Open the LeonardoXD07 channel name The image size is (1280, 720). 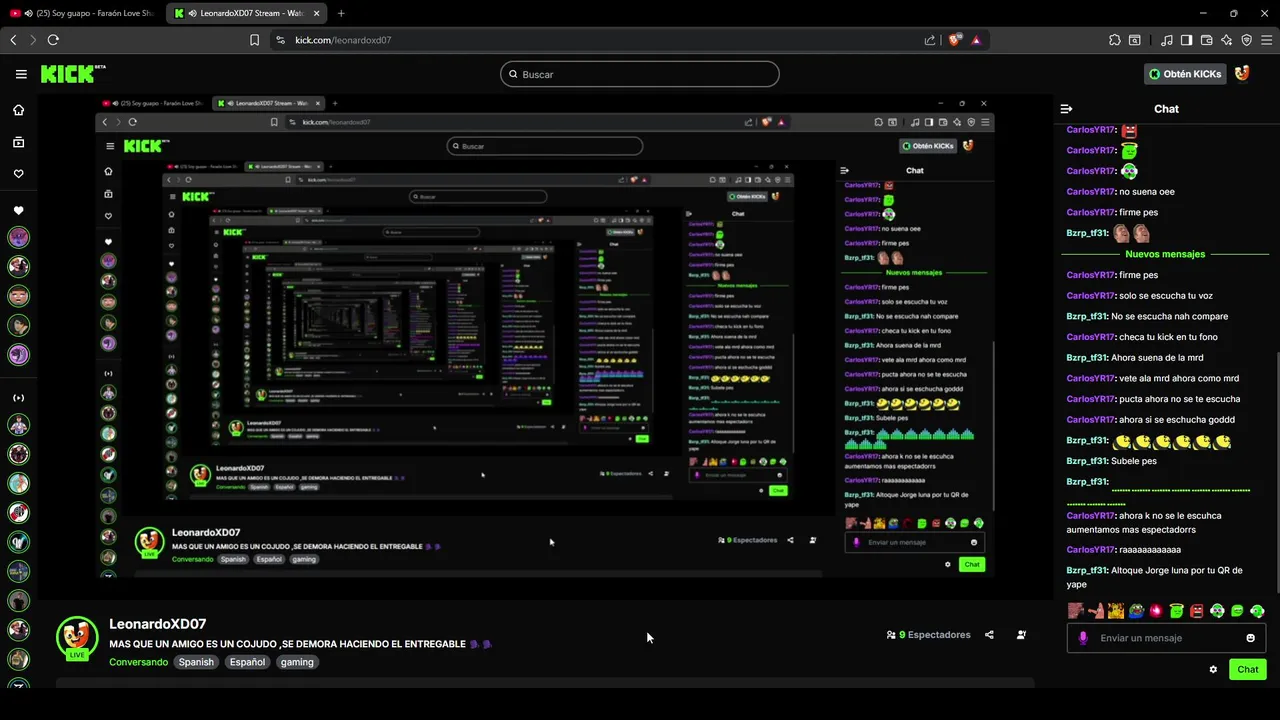(157, 624)
